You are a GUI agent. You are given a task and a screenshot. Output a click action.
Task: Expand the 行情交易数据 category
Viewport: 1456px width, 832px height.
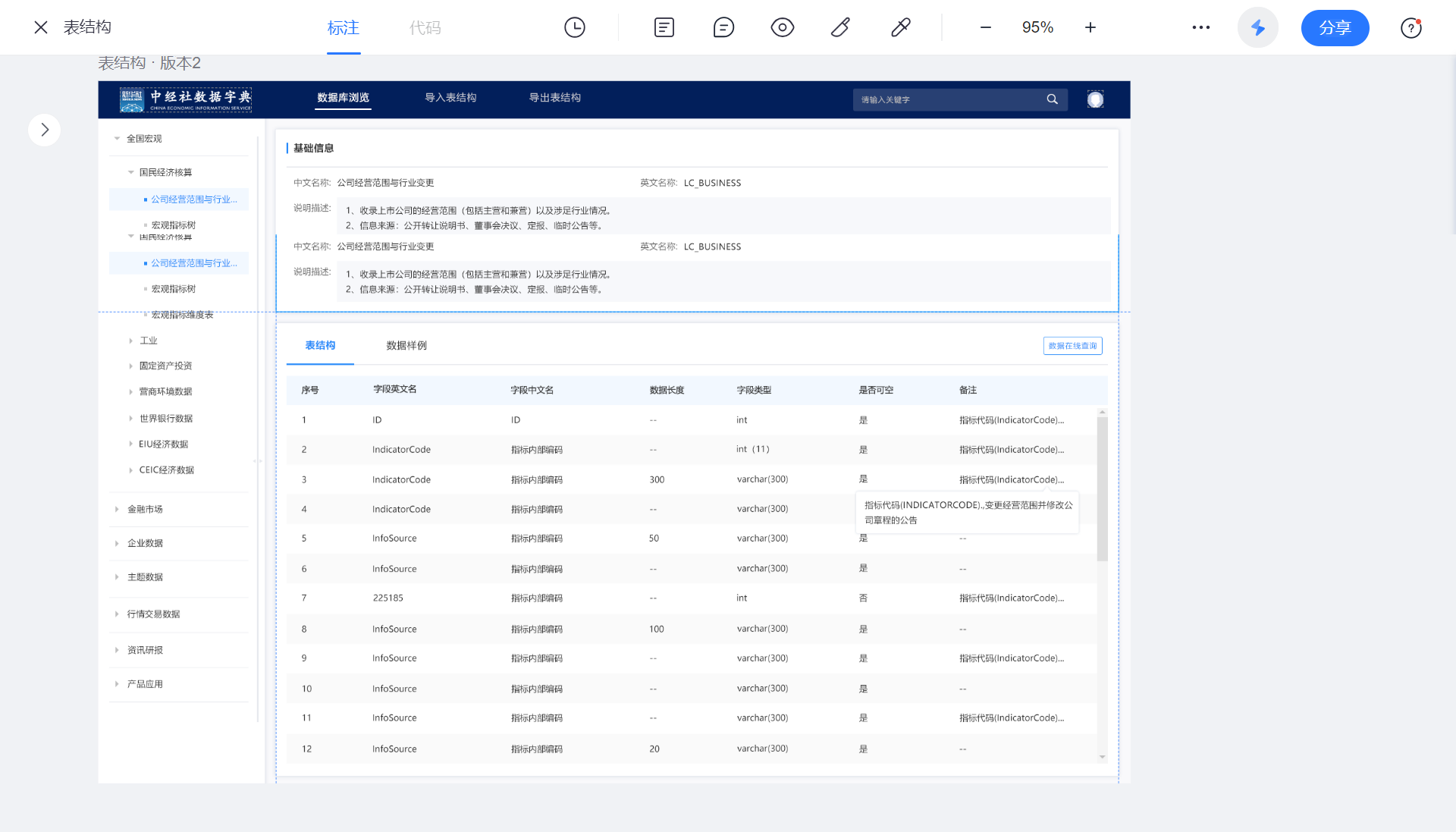click(x=117, y=614)
